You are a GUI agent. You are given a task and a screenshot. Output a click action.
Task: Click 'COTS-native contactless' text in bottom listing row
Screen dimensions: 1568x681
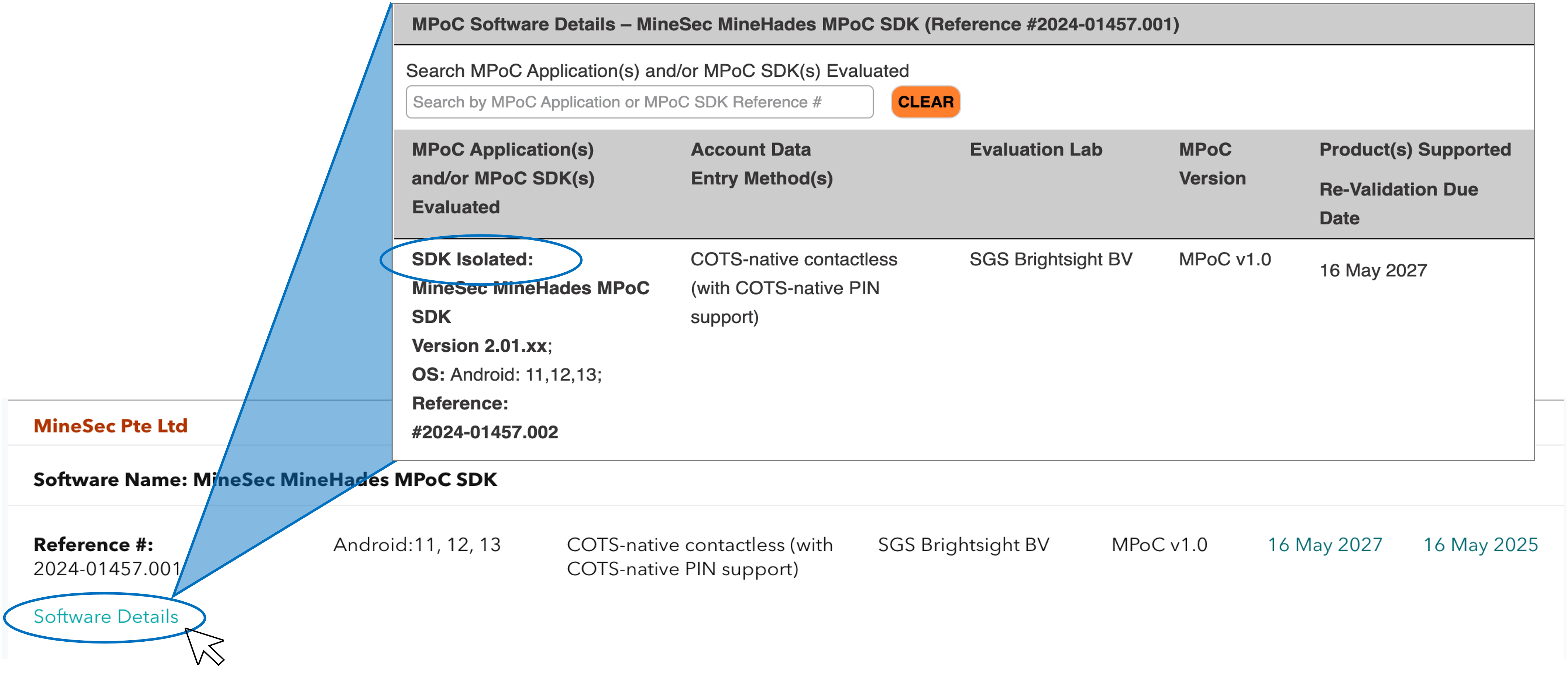699,556
